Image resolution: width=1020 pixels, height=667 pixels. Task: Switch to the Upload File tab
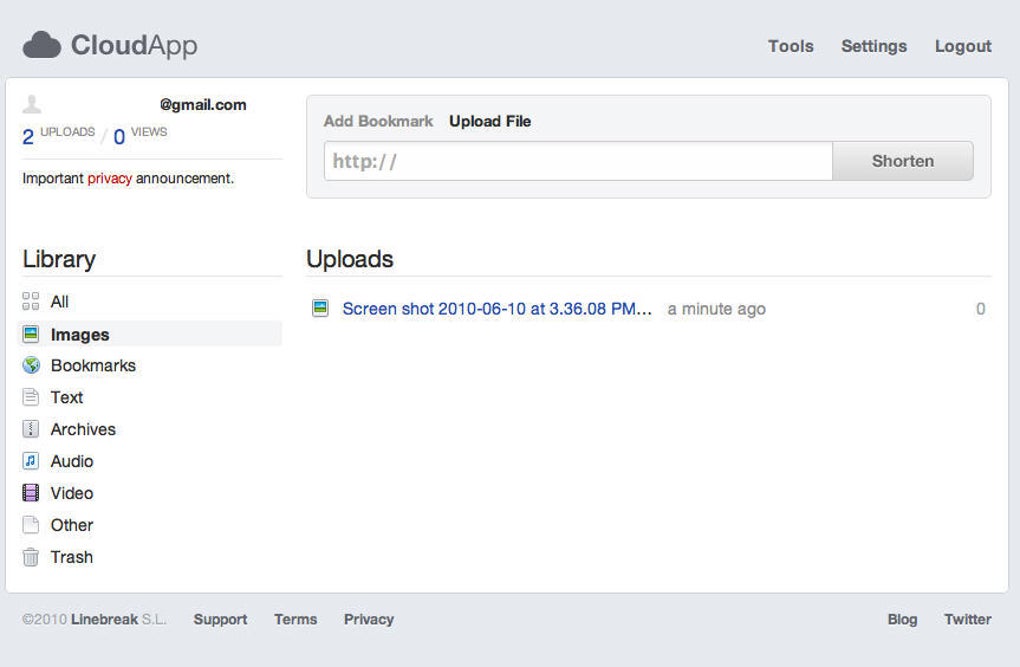pyautogui.click(x=490, y=121)
